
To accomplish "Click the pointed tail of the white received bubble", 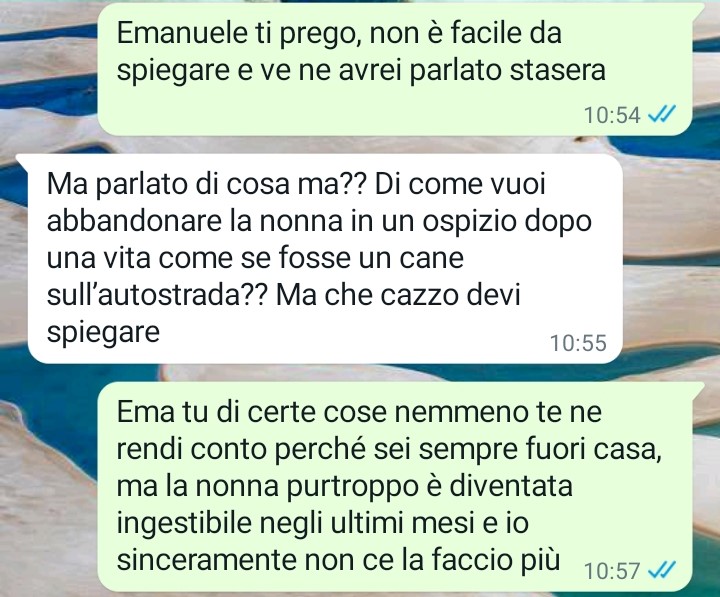I will [22, 160].
